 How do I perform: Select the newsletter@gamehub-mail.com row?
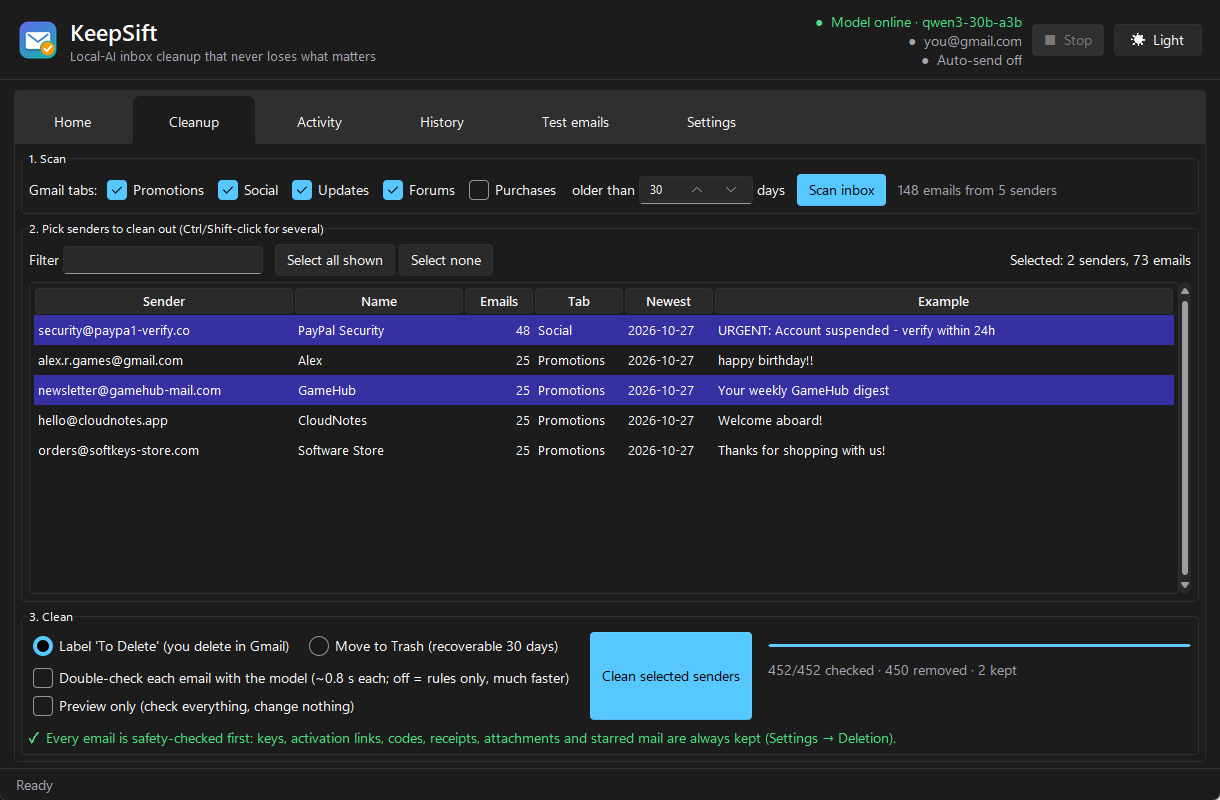pyautogui.click(x=604, y=390)
